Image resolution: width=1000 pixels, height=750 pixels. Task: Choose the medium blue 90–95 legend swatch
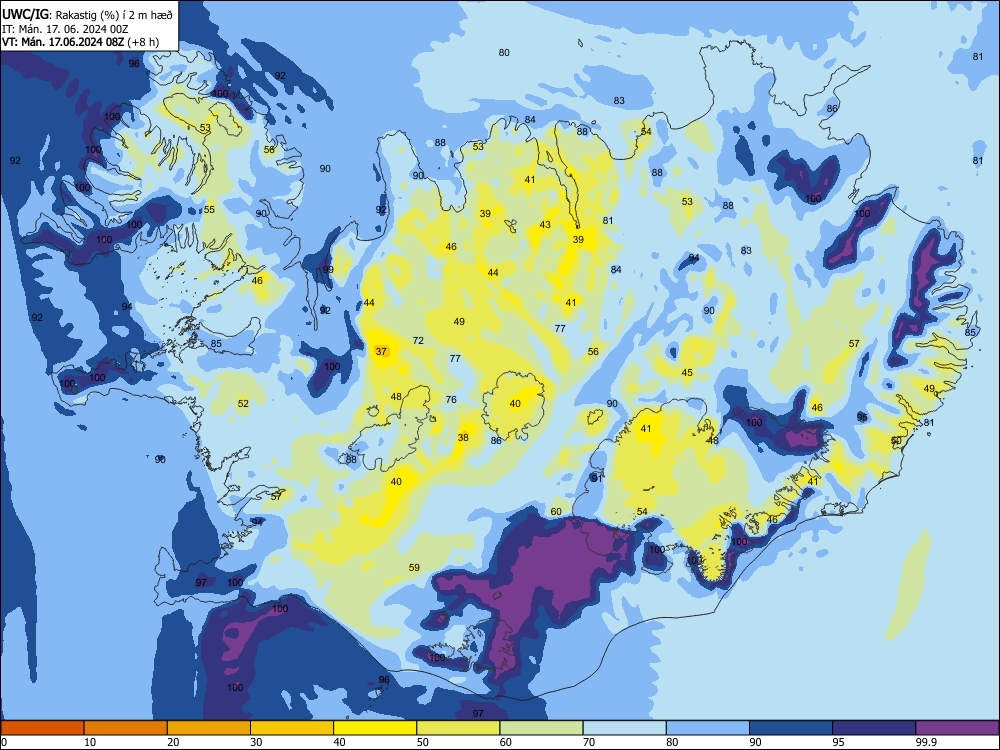791,728
